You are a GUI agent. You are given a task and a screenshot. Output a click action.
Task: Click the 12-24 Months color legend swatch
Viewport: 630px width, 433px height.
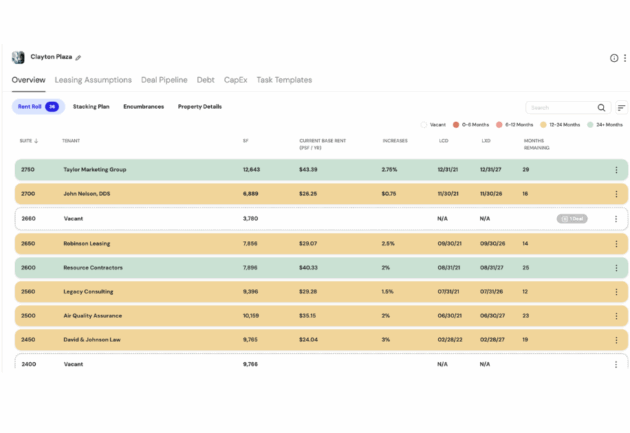click(544, 125)
